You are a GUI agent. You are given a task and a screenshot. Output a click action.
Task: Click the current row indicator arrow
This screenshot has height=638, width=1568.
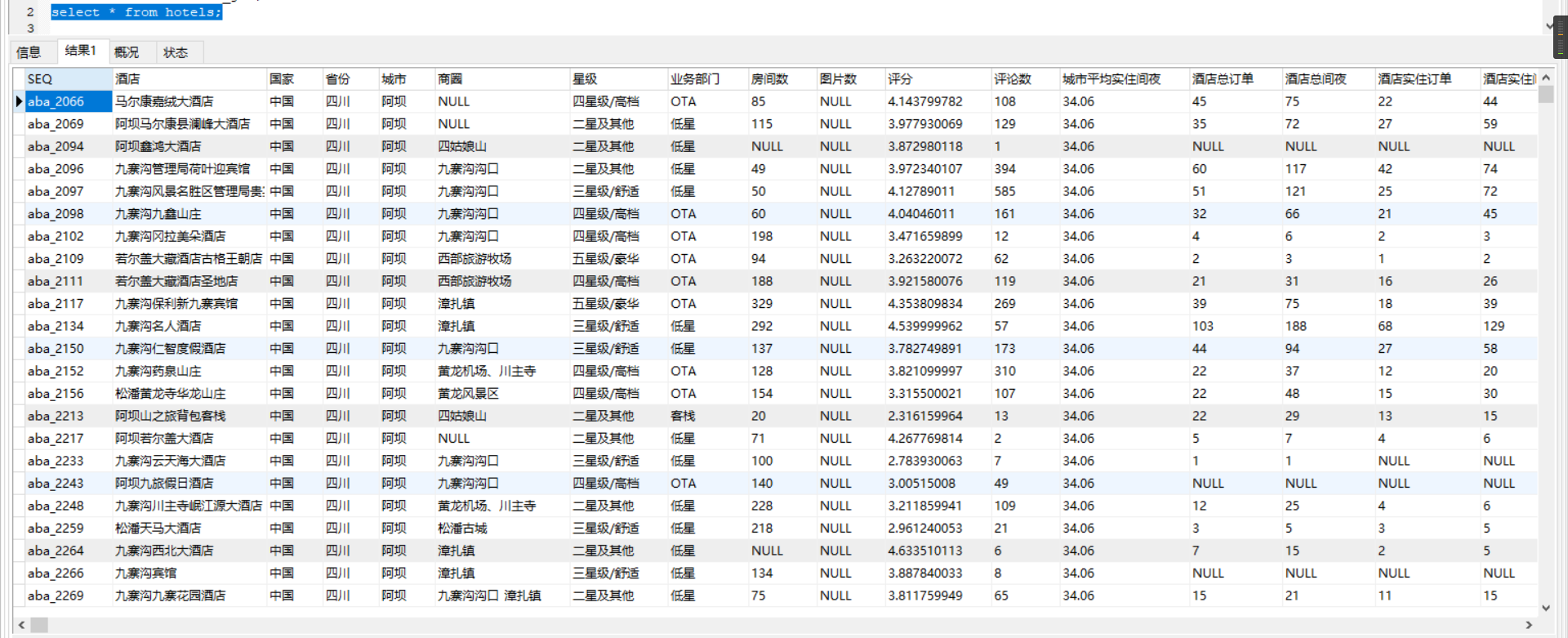coord(19,102)
